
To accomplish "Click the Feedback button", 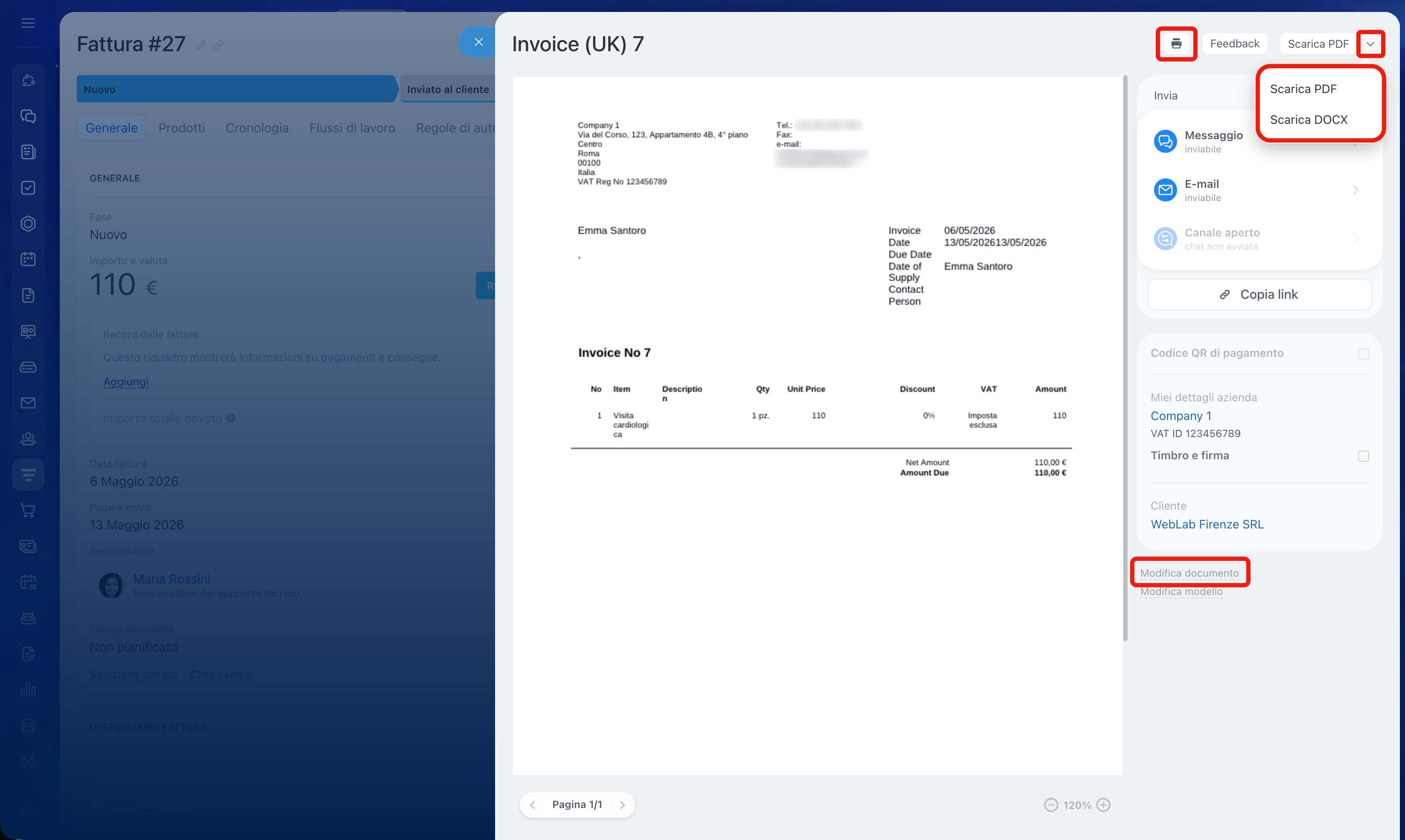I will click(1234, 44).
